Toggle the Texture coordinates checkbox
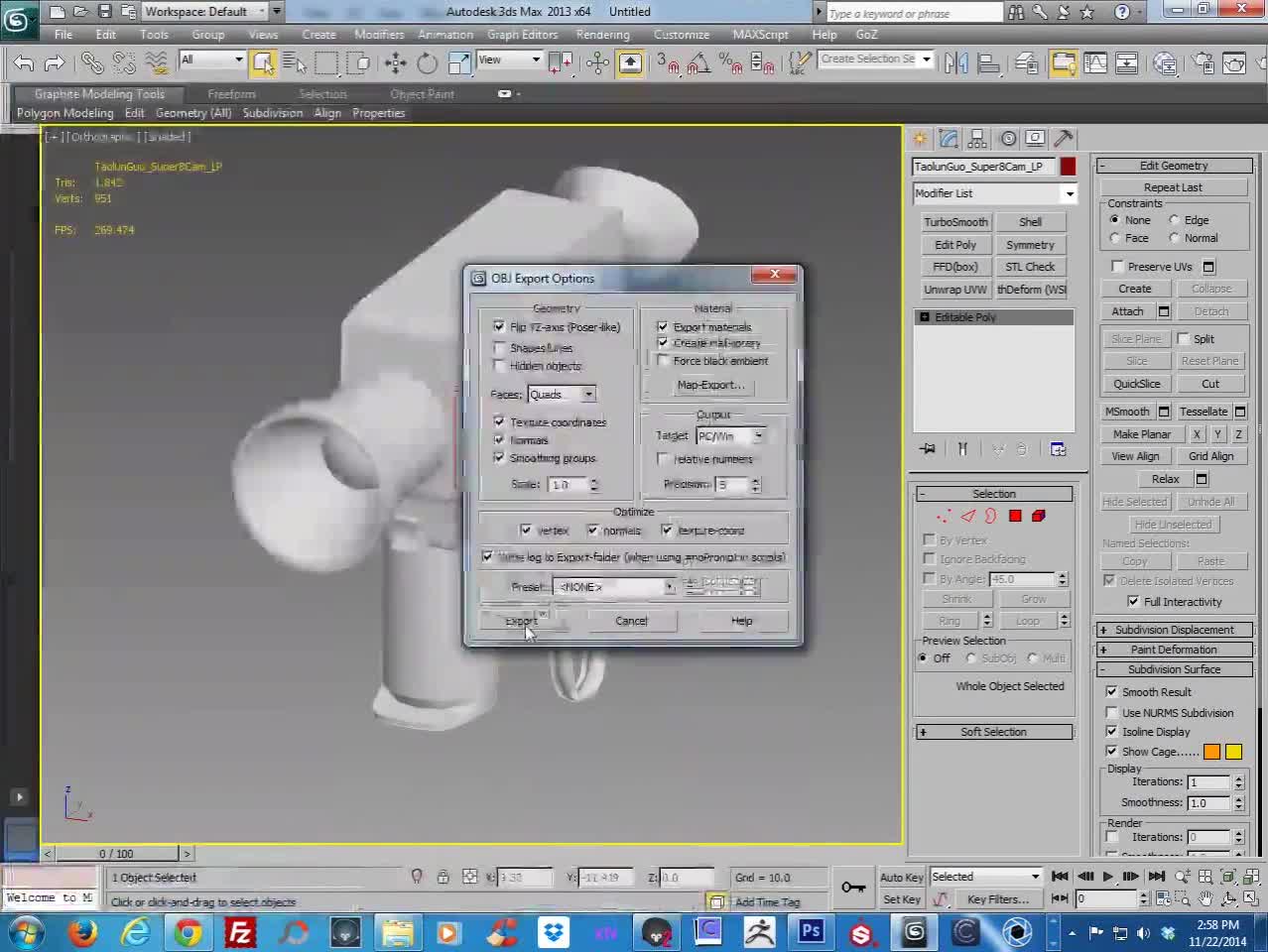This screenshot has height=952, width=1268. coord(499,421)
